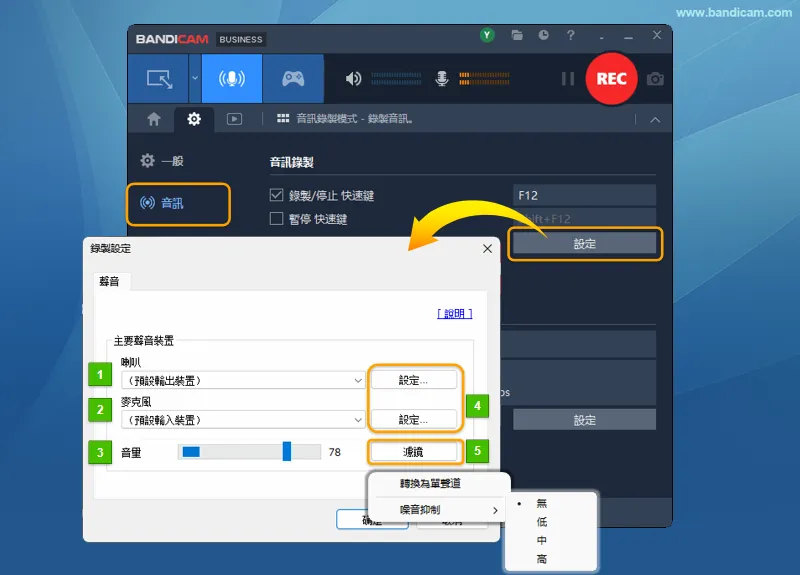800x575 pixels.
Task: Open the output folder icon
Action: pyautogui.click(x=517, y=35)
